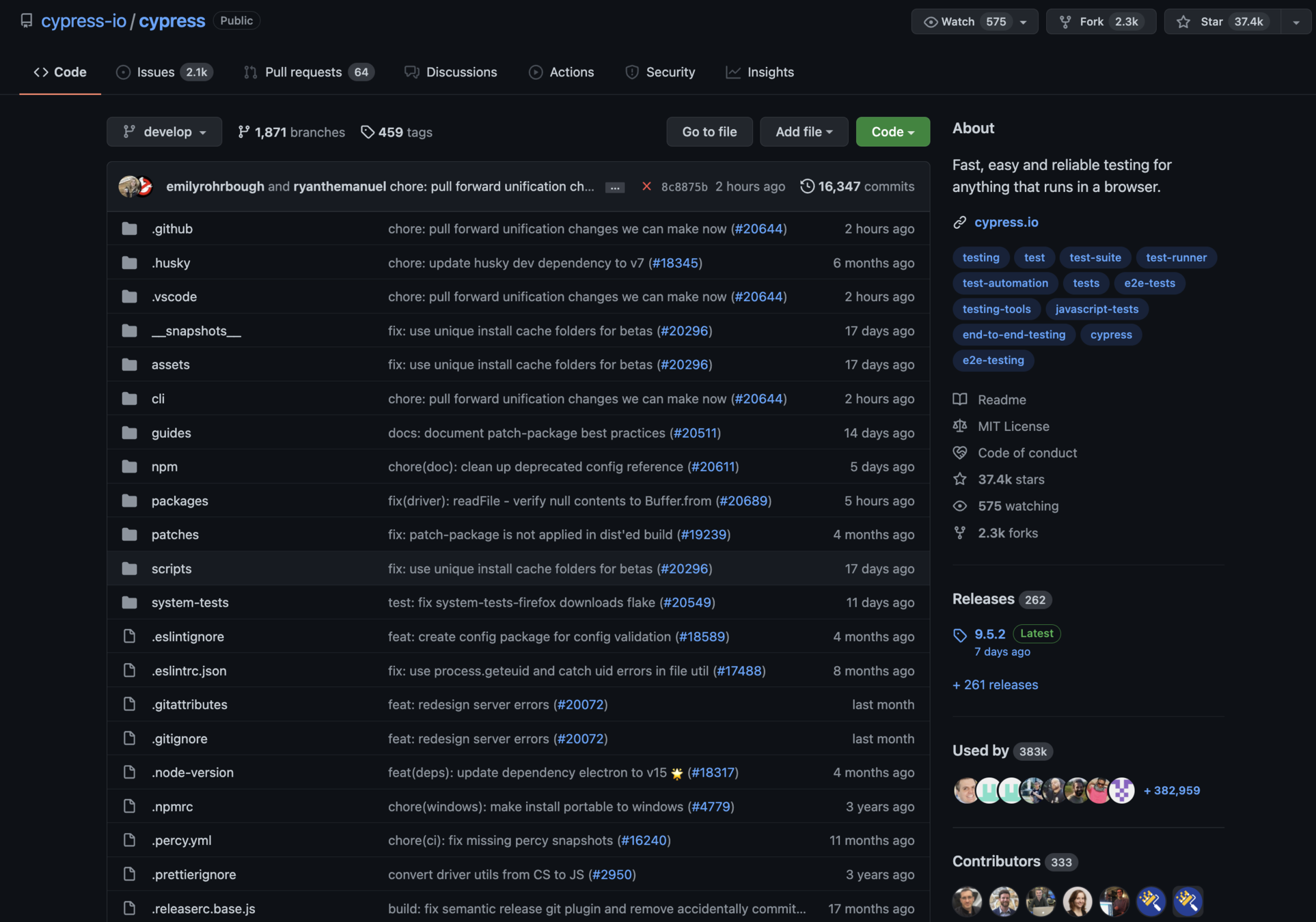Expand the truncated commit message ellipsis
This screenshot has height=922, width=1316.
pos(614,187)
